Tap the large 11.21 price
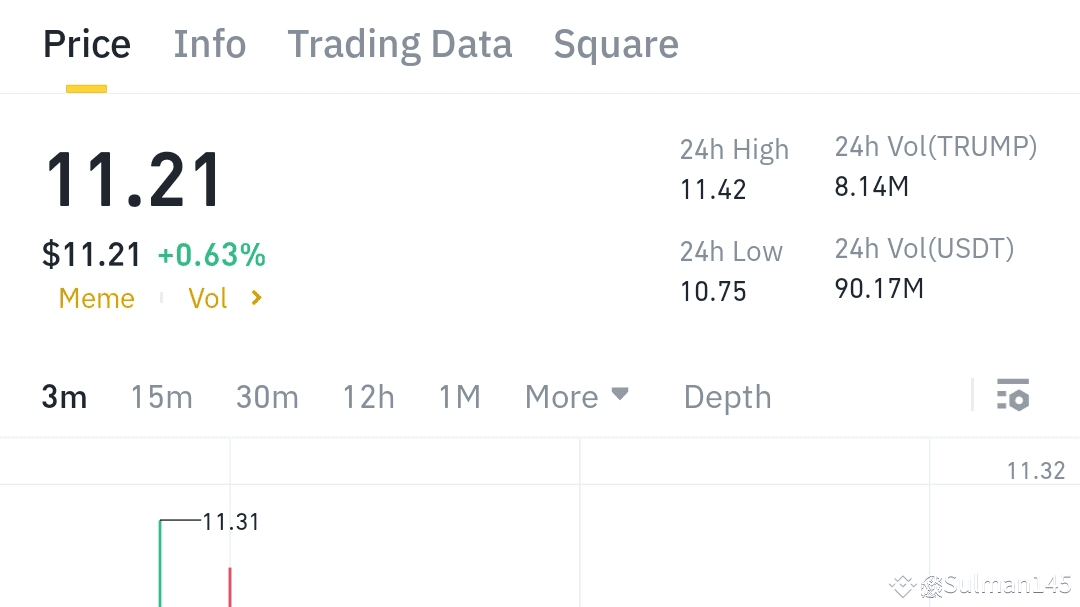 134,180
